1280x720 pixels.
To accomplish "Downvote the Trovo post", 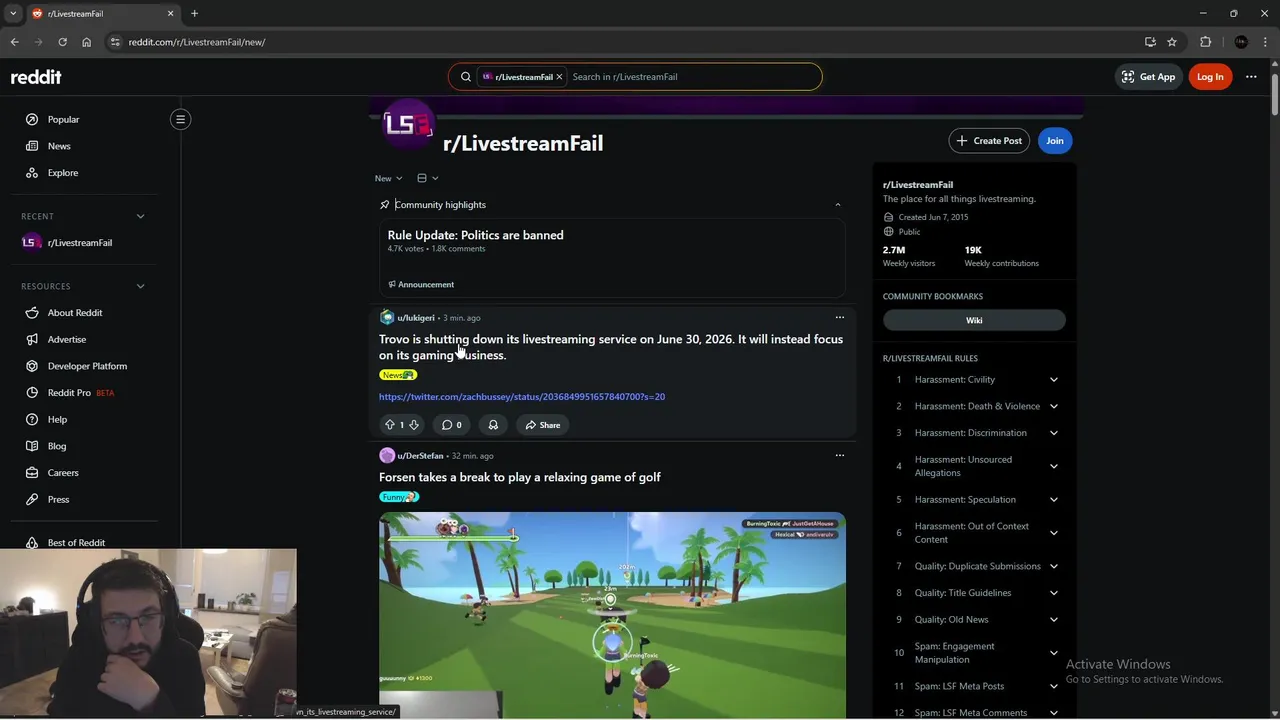I will click(413, 425).
